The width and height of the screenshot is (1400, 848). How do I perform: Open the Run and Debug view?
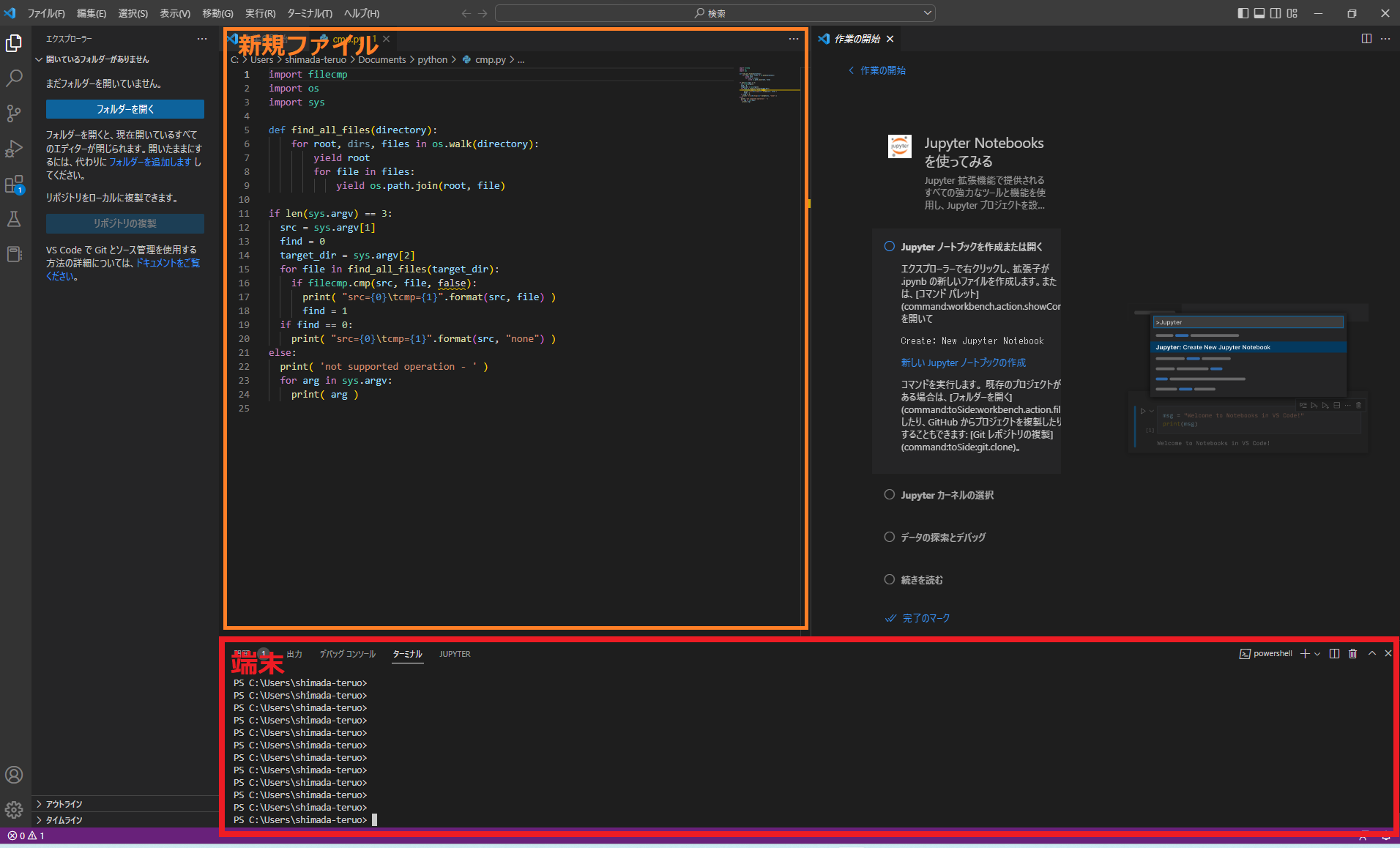click(x=14, y=149)
